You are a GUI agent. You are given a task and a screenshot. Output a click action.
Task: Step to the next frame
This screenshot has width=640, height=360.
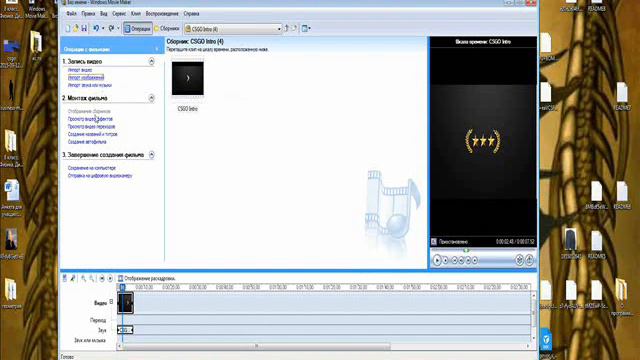click(468, 260)
